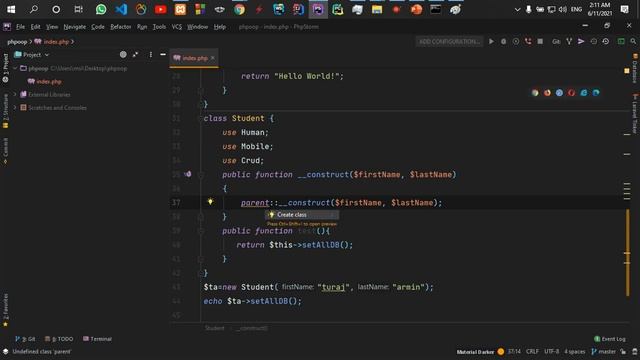Image resolution: width=640 pixels, height=360 pixels.
Task: Click the Stop square icon
Action: point(540,42)
